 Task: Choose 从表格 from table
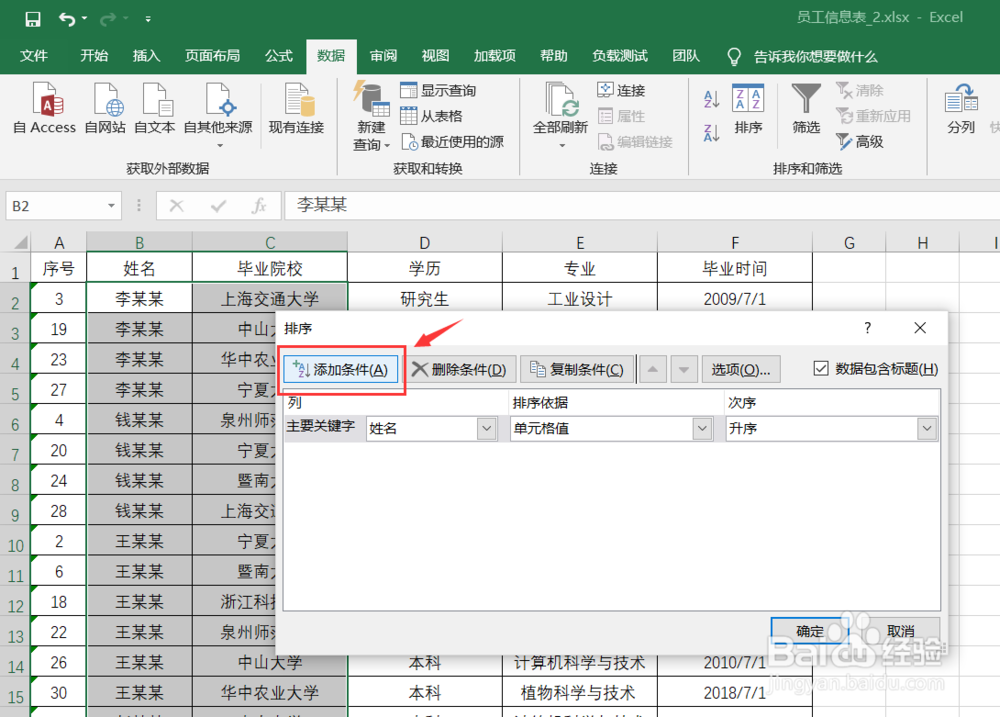point(431,116)
